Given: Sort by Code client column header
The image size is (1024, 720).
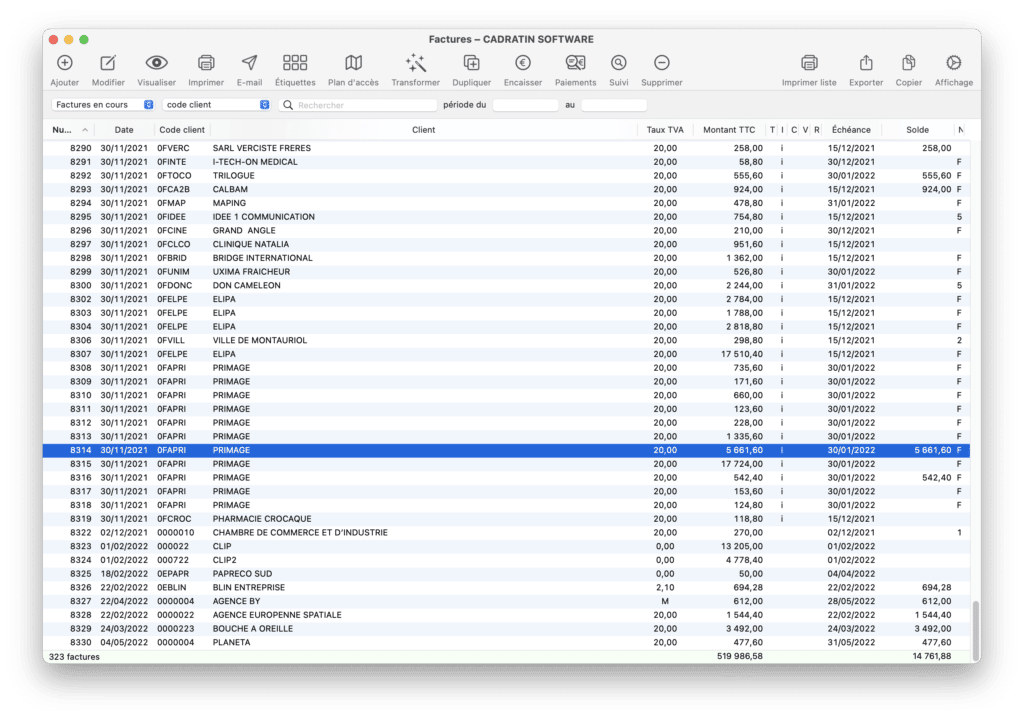Looking at the screenshot, I should point(182,130).
